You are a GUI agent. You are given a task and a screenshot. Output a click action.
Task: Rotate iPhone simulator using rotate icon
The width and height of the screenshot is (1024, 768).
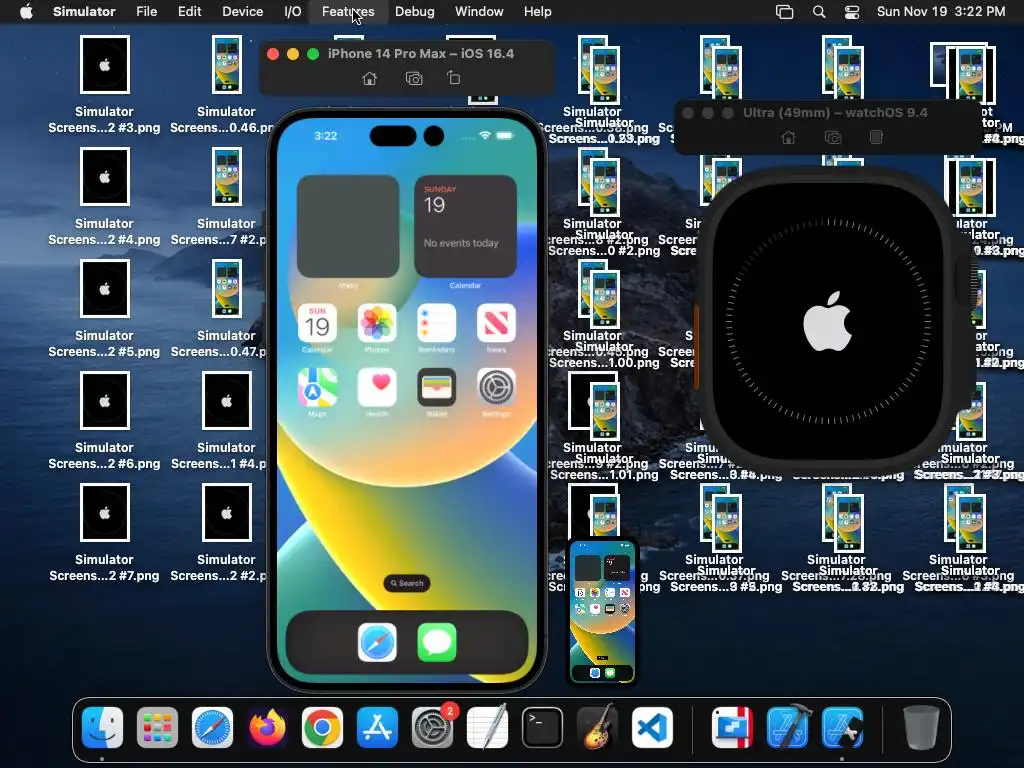coord(454,78)
